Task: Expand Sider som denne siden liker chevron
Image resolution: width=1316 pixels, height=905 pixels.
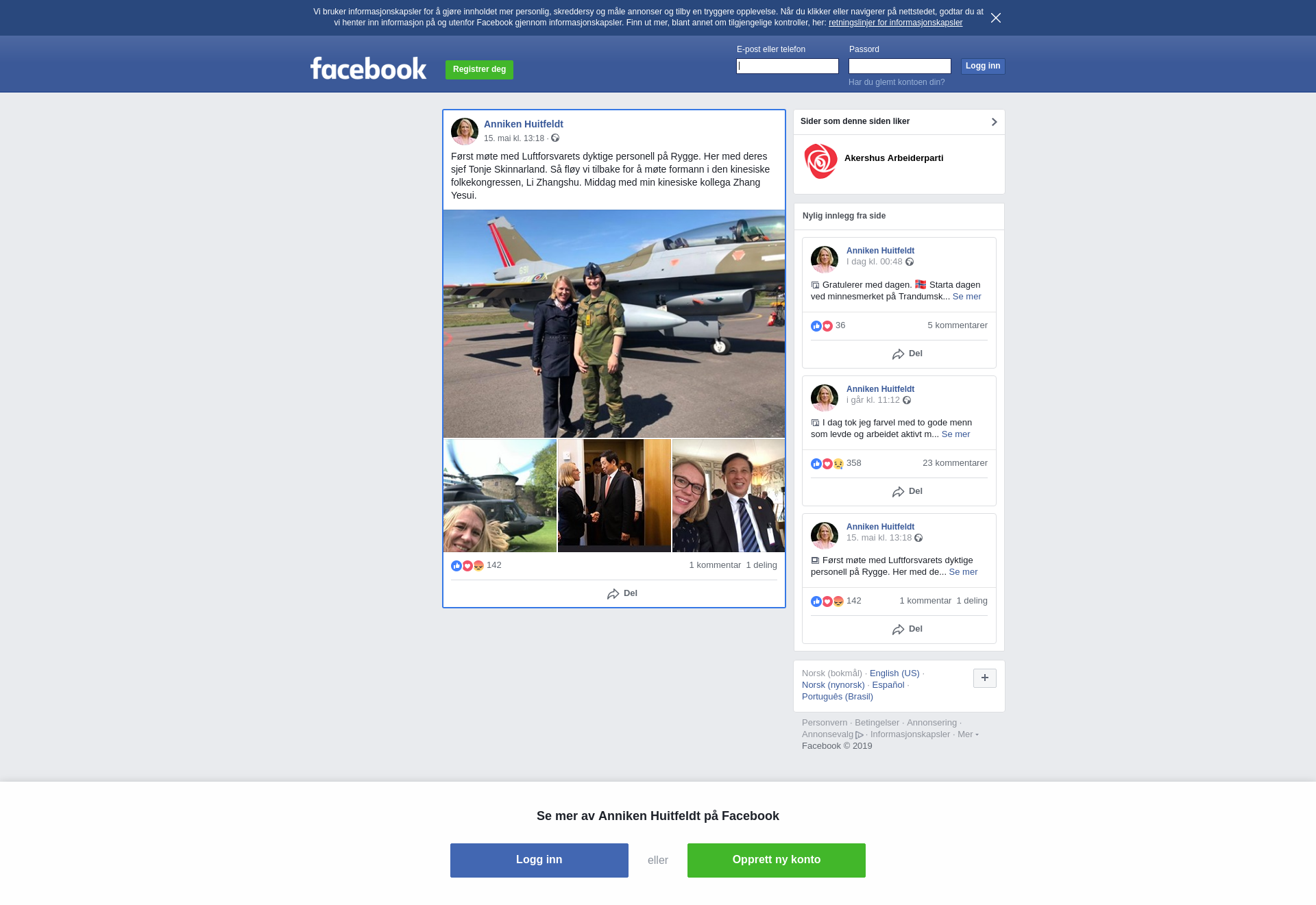Action: pos(994,122)
